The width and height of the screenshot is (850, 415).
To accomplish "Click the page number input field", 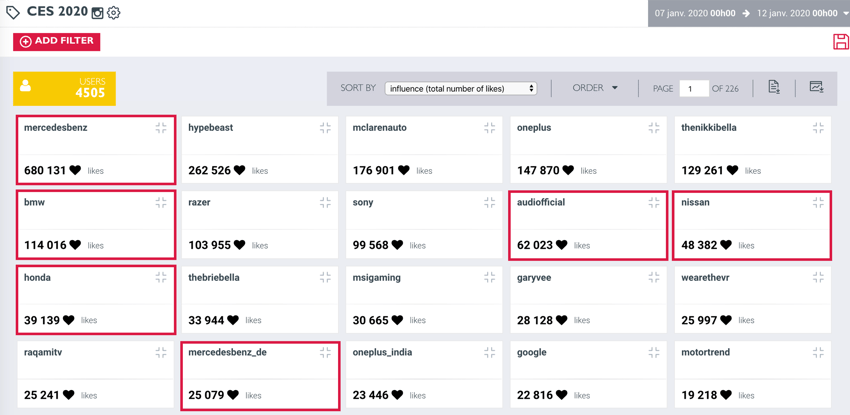I will tap(693, 88).
